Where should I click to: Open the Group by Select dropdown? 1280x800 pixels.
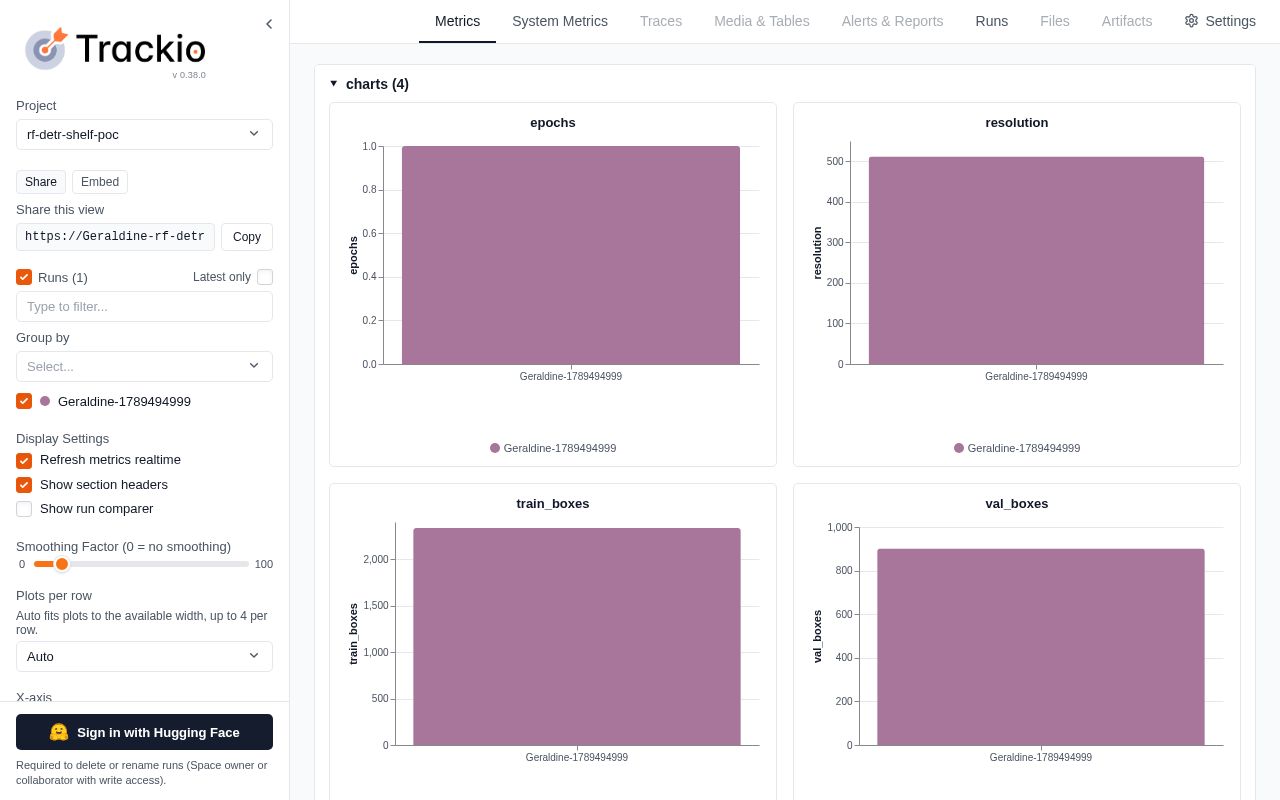(144, 366)
